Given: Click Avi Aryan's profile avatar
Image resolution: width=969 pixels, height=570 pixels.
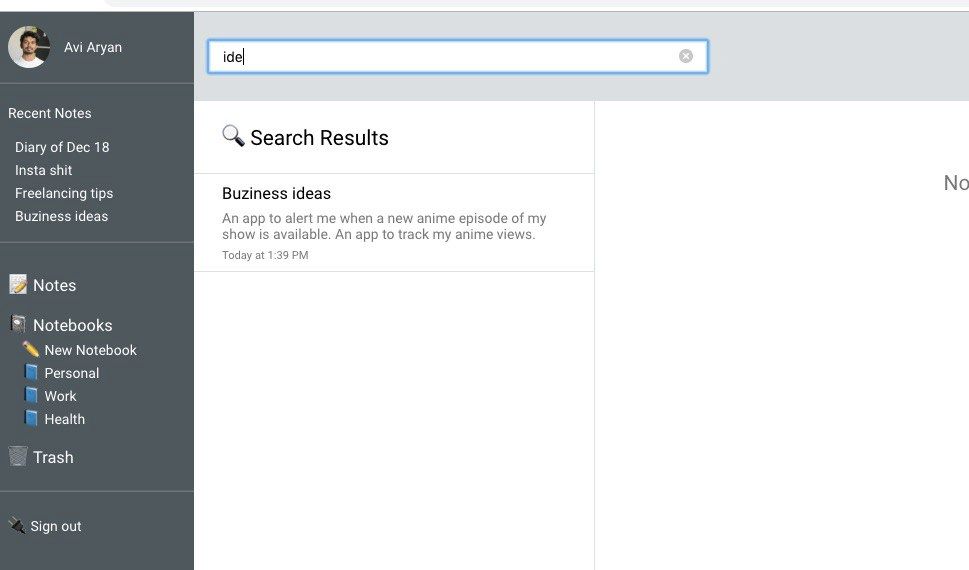Looking at the screenshot, I should [x=29, y=47].
